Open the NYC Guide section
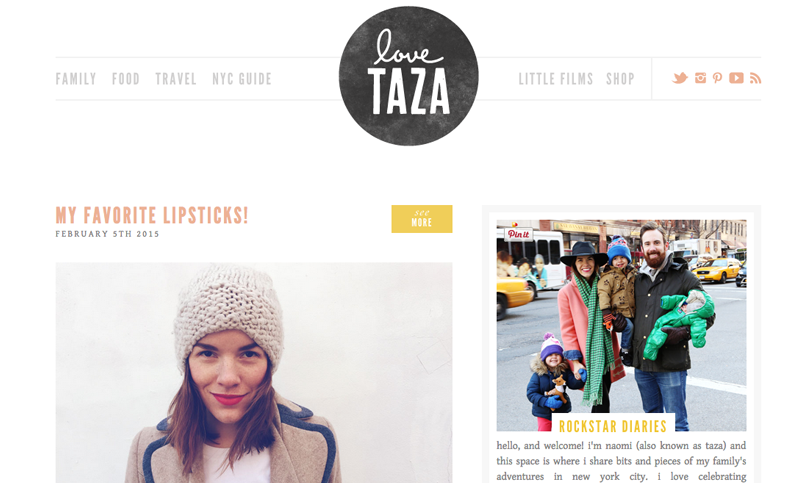Screen dimensions: 809x483 coord(242,79)
